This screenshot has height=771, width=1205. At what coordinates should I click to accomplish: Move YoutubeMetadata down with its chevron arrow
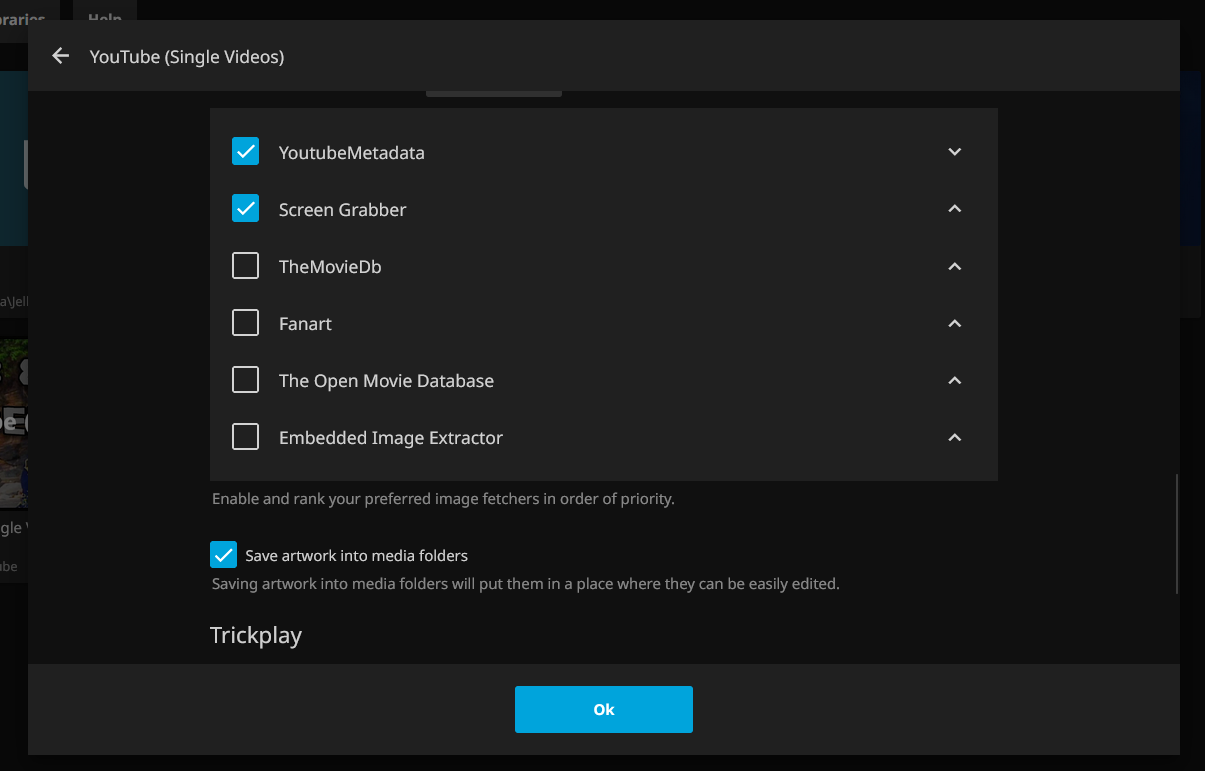click(954, 152)
